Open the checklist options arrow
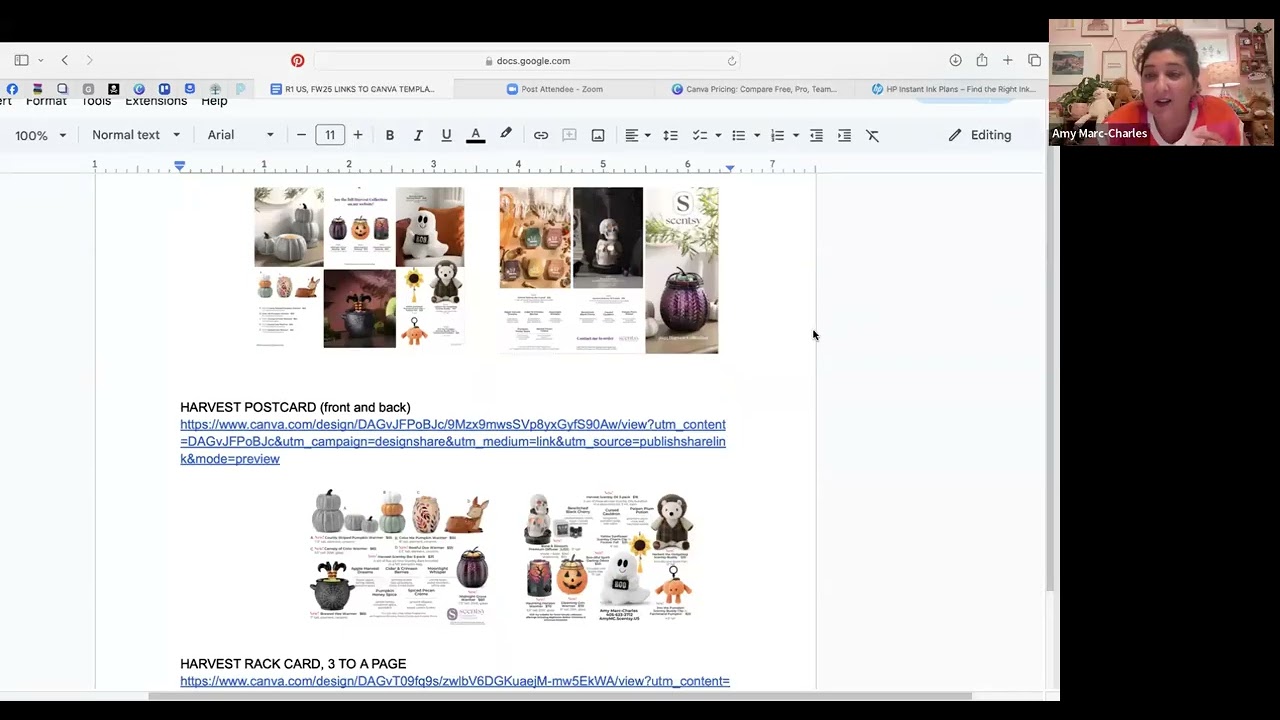Screen dimensions: 1280x720 [x=718, y=135]
